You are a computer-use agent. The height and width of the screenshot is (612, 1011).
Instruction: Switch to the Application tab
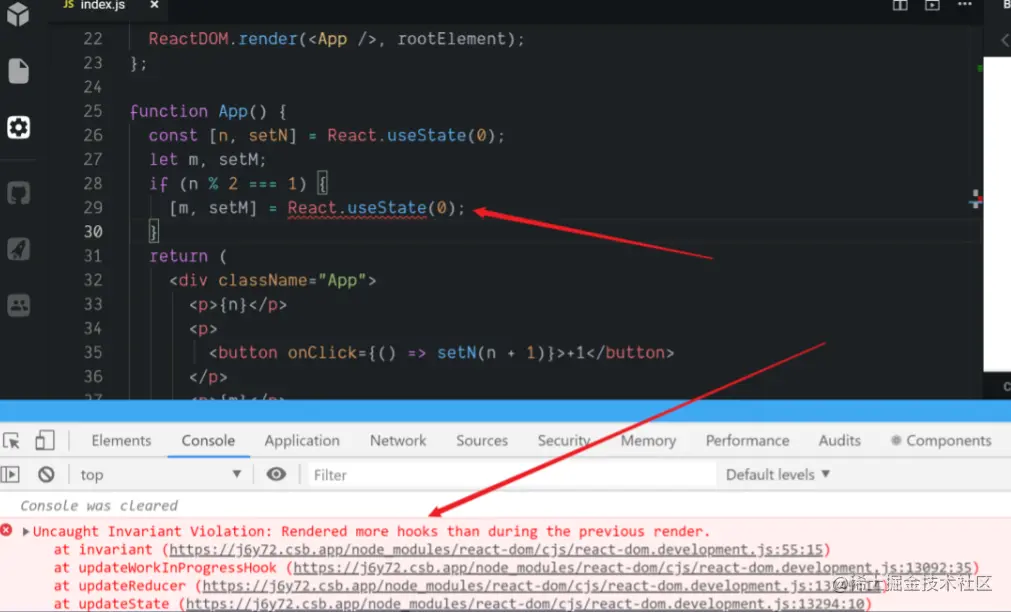(302, 440)
